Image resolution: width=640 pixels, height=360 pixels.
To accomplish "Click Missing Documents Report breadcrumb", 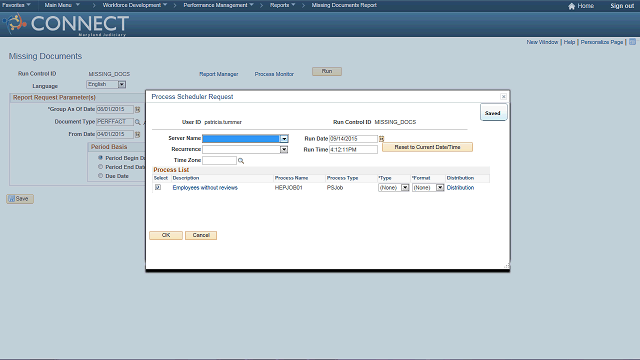I will tap(344, 5).
